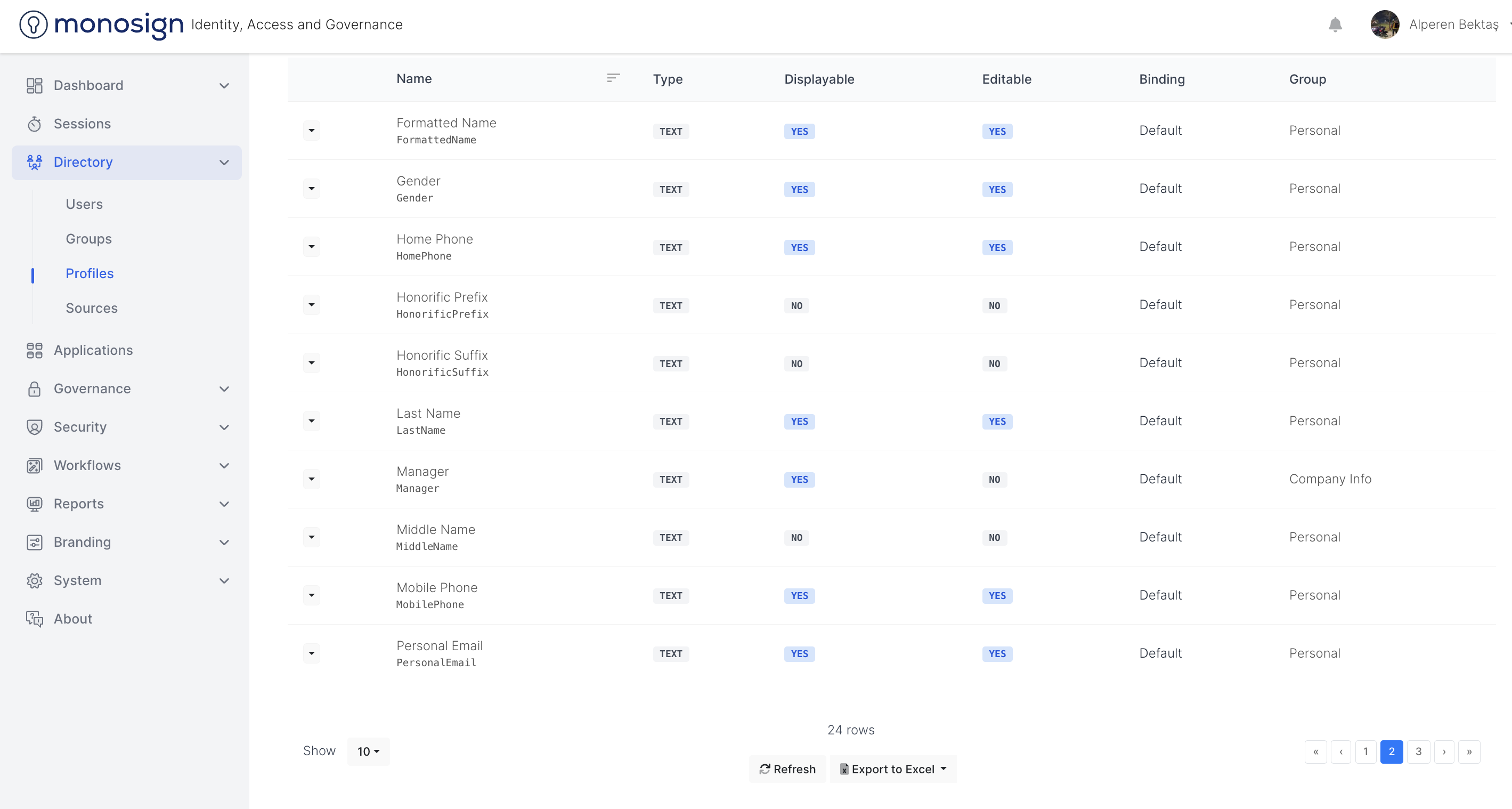
Task: Click the Name column sort icon
Action: coord(613,78)
